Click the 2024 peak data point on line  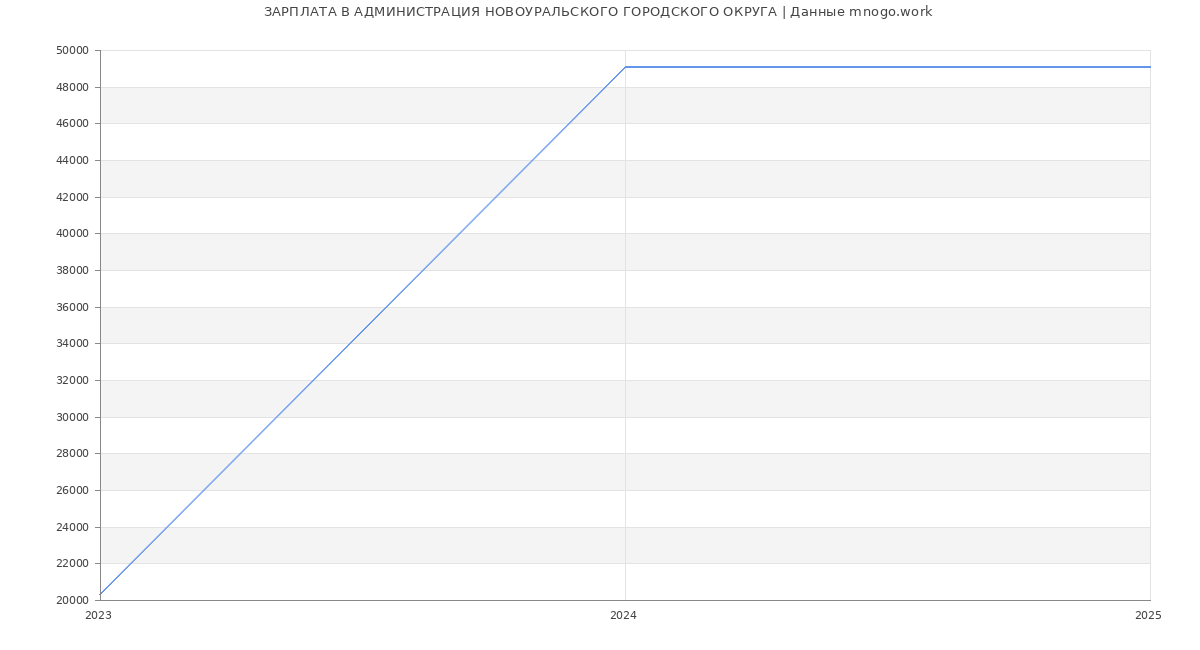pos(625,67)
